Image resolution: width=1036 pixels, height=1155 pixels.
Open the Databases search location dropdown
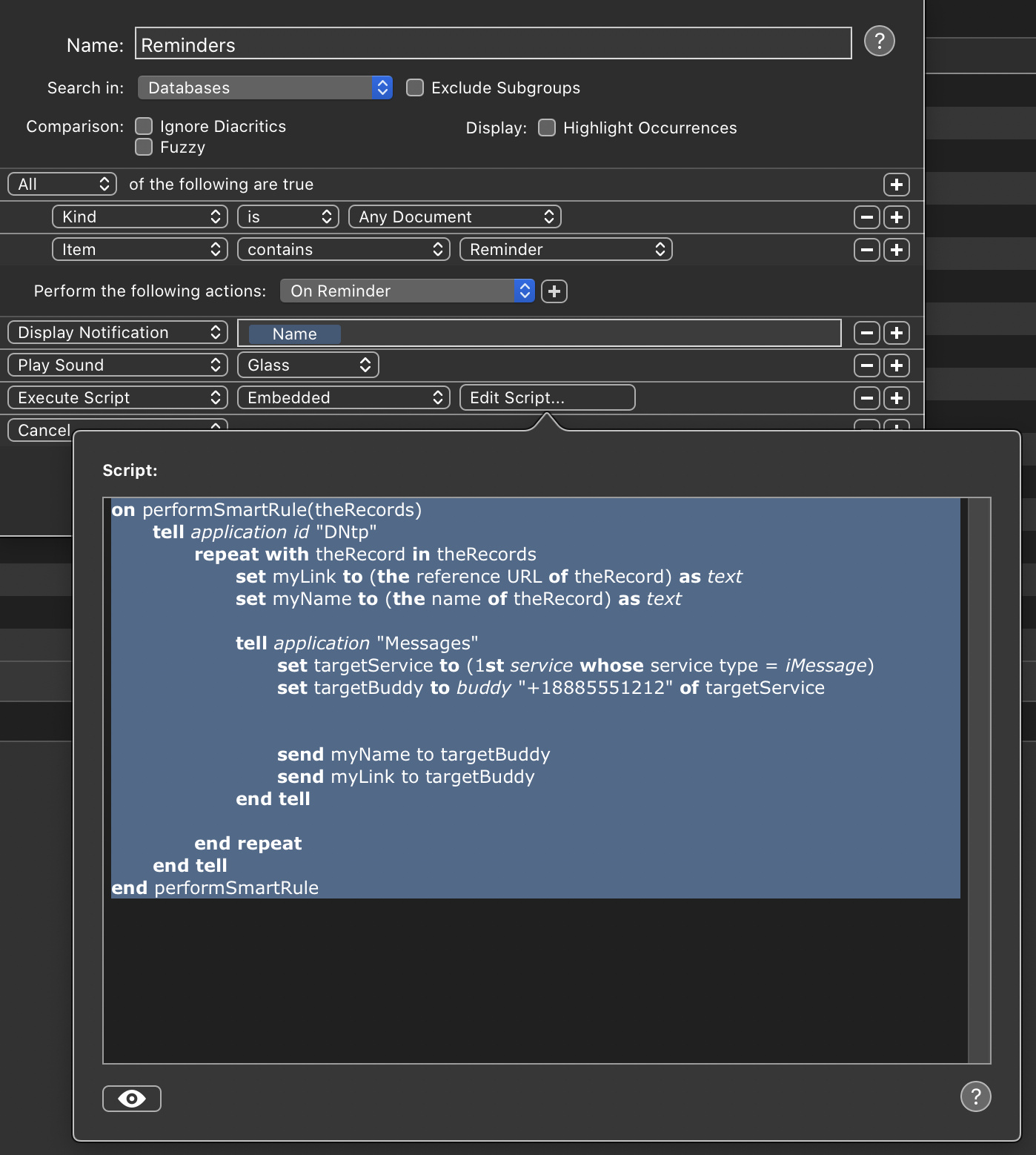pos(265,87)
